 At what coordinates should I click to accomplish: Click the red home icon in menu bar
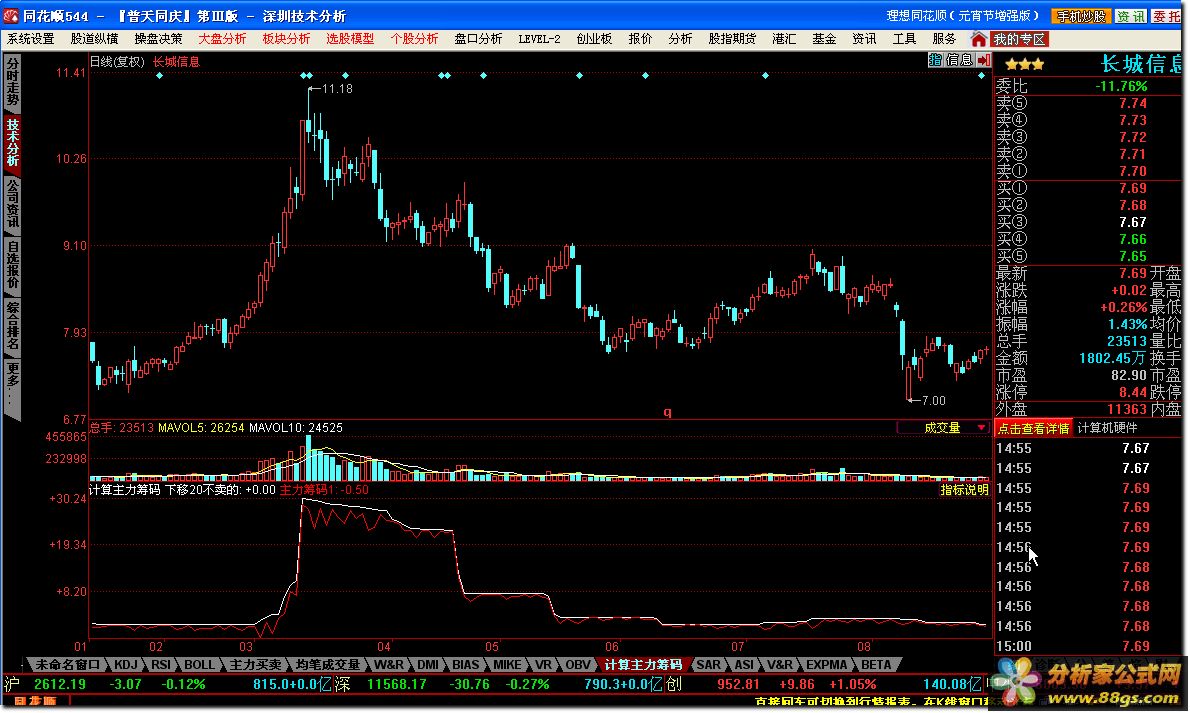pyautogui.click(x=978, y=39)
